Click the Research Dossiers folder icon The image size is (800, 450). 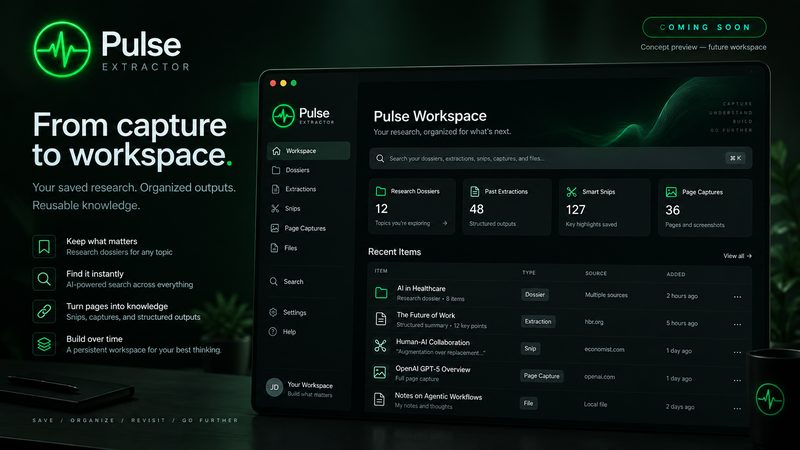pos(381,191)
